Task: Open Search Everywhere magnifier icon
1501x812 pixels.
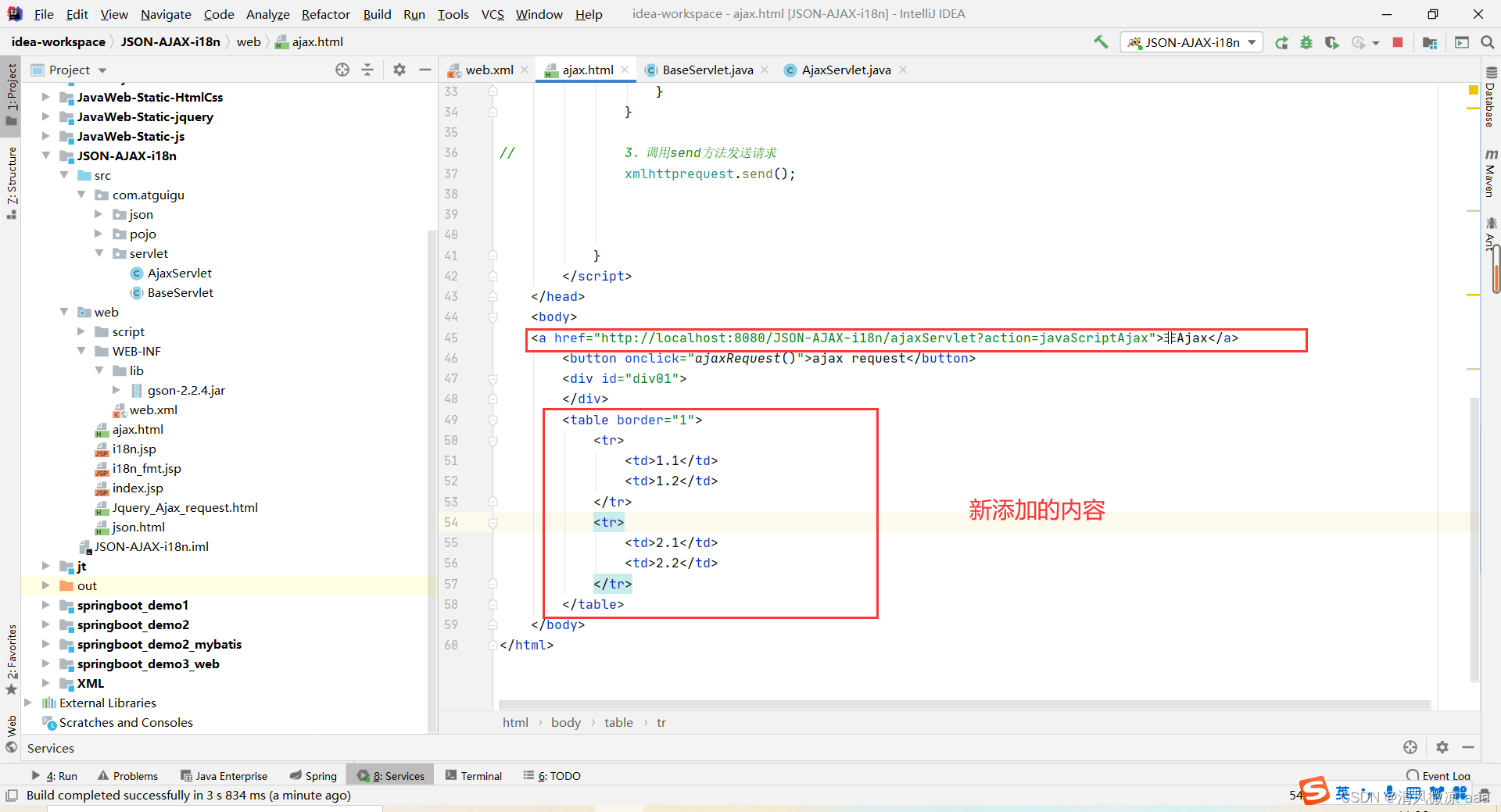Action: click(1488, 42)
